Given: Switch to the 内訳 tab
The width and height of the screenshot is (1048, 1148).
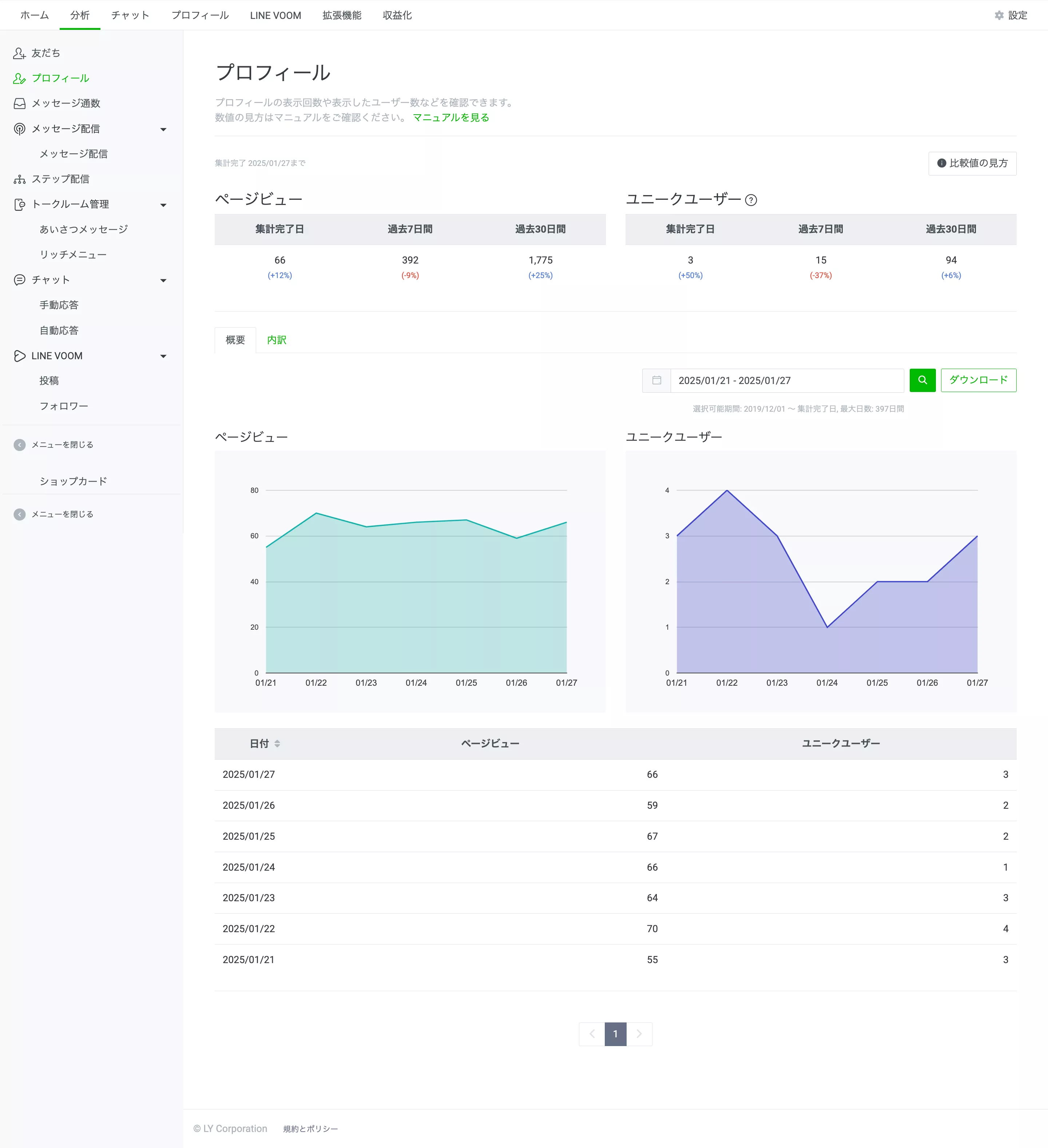Looking at the screenshot, I should click(x=277, y=340).
